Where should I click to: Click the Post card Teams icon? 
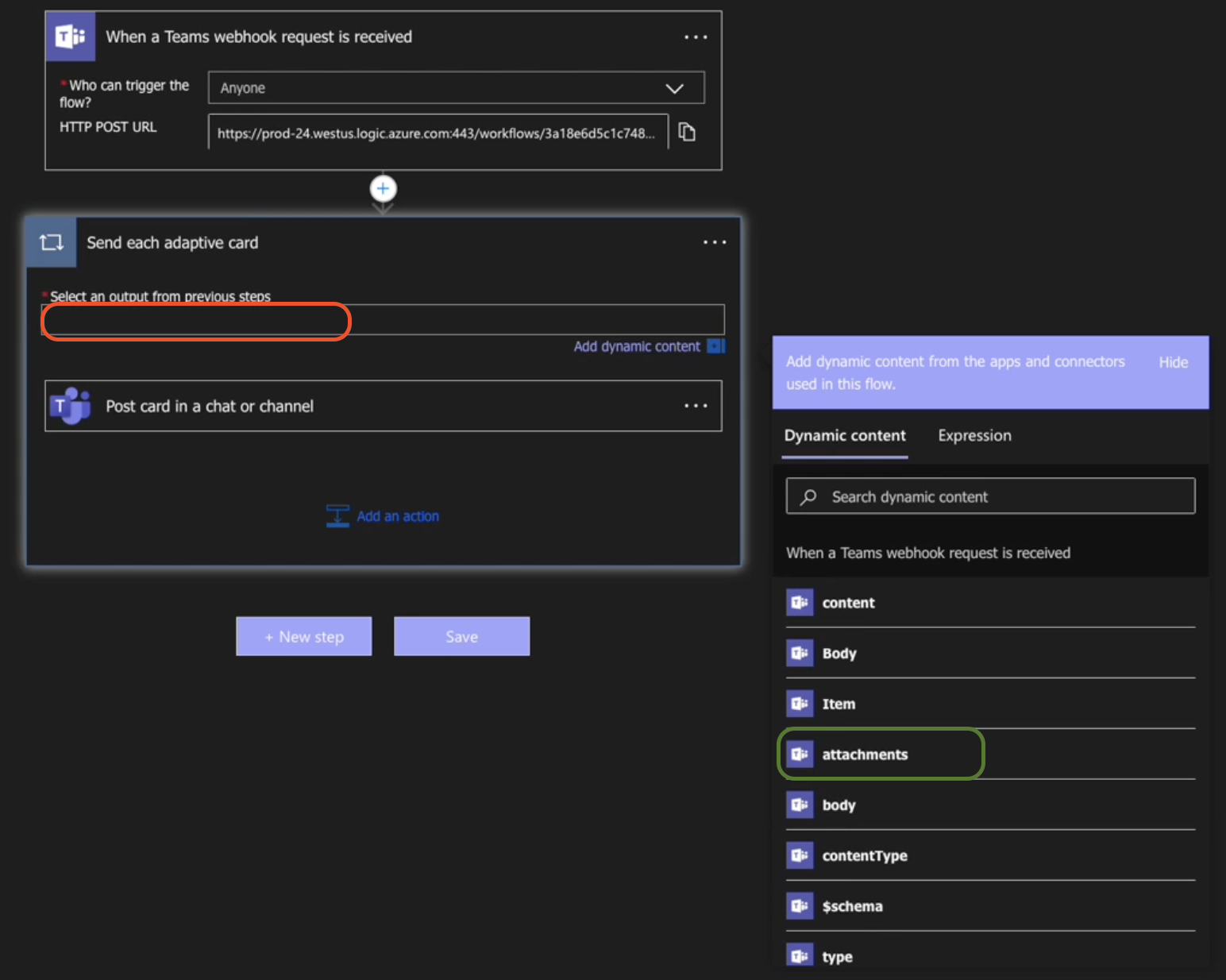[71, 406]
